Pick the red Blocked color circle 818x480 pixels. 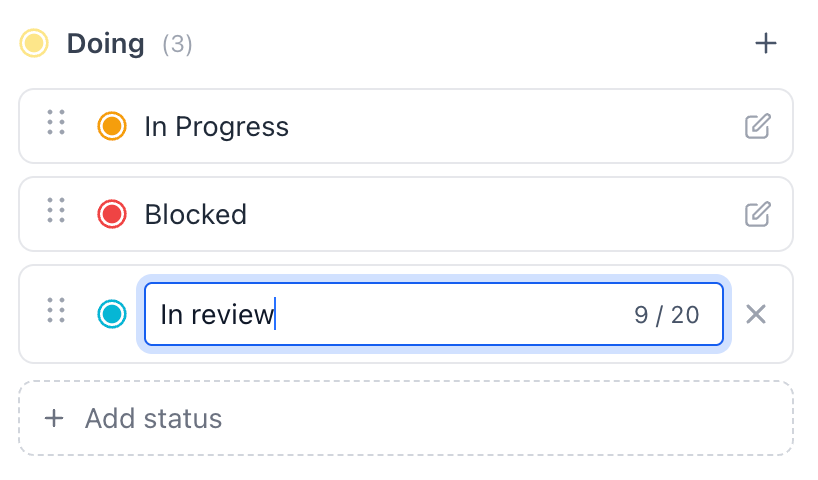[x=112, y=214]
